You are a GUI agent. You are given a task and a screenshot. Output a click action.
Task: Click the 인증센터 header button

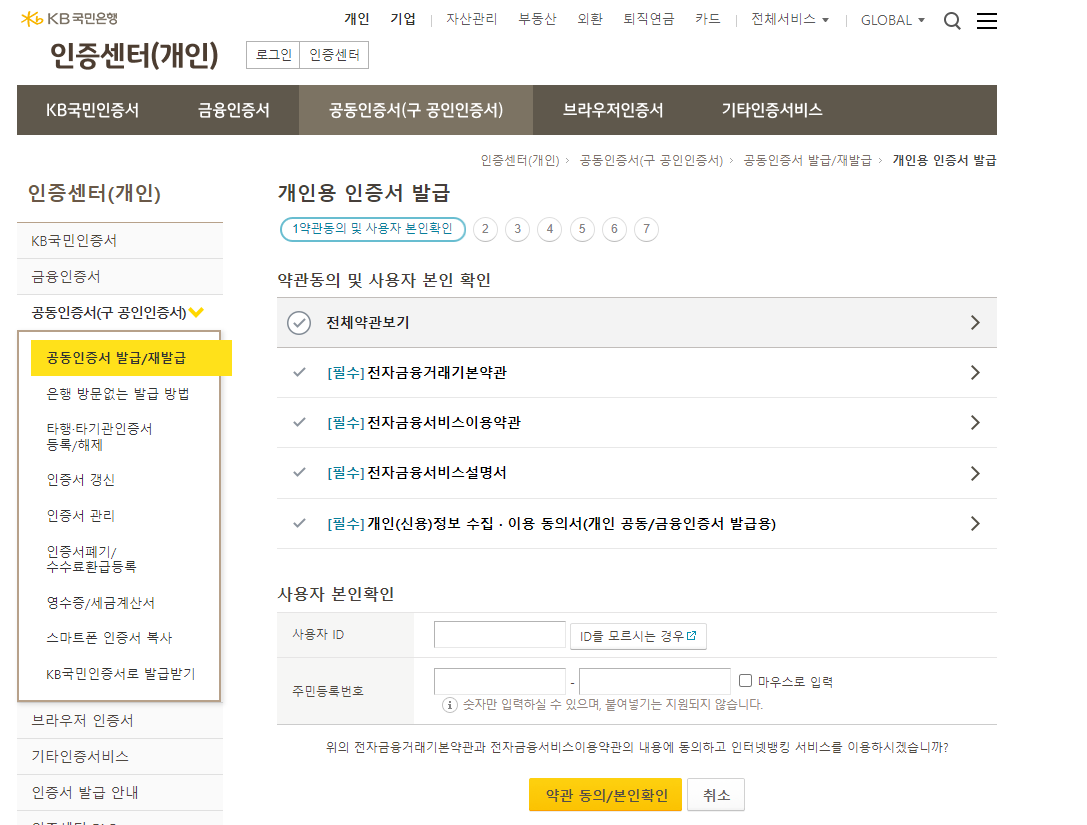point(334,55)
